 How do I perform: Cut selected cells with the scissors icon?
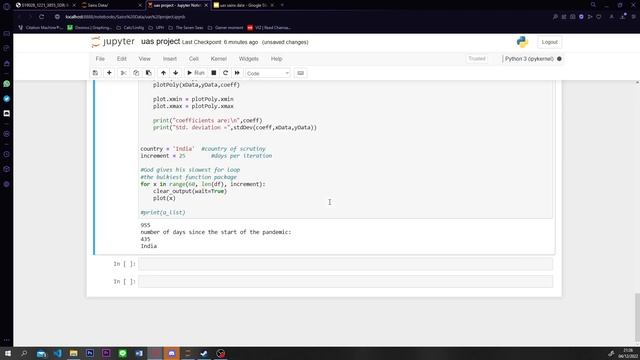[123, 73]
